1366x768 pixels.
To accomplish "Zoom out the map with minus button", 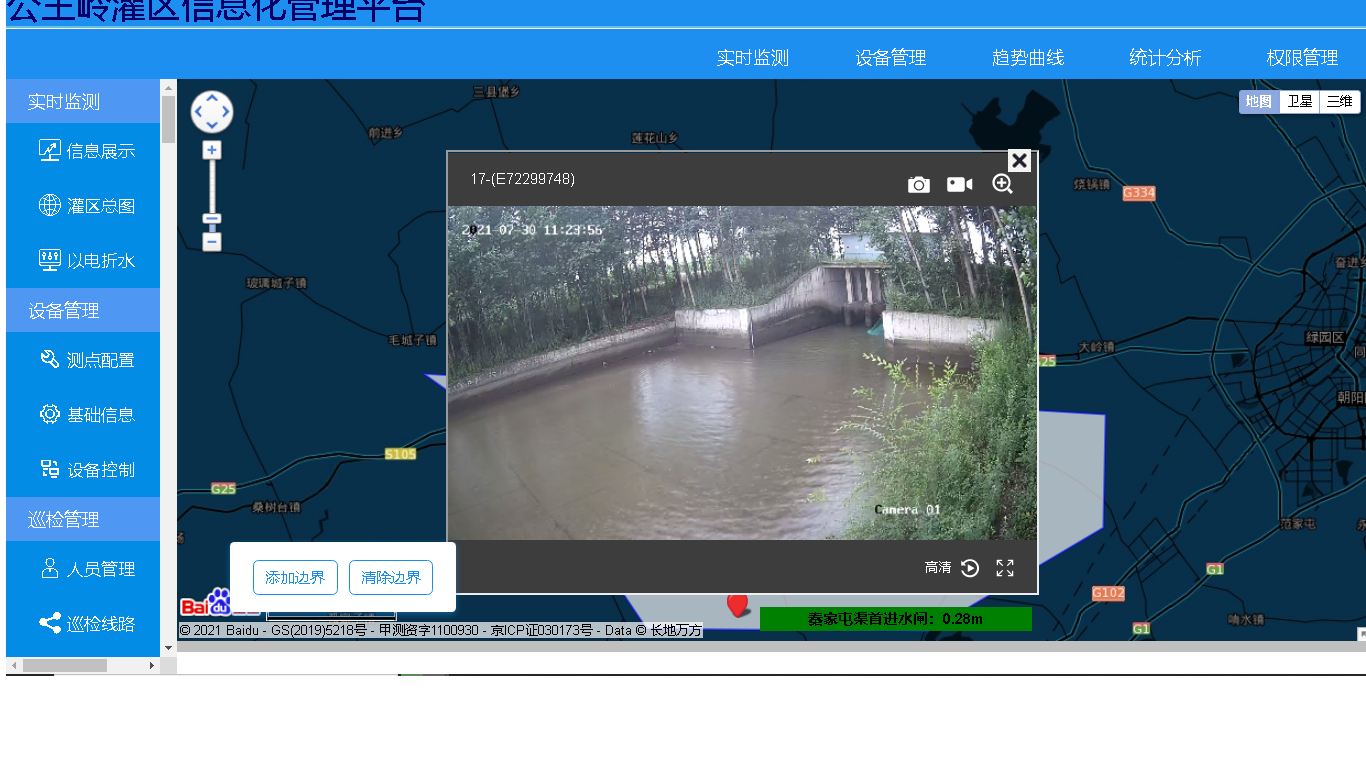I will pyautogui.click(x=212, y=242).
